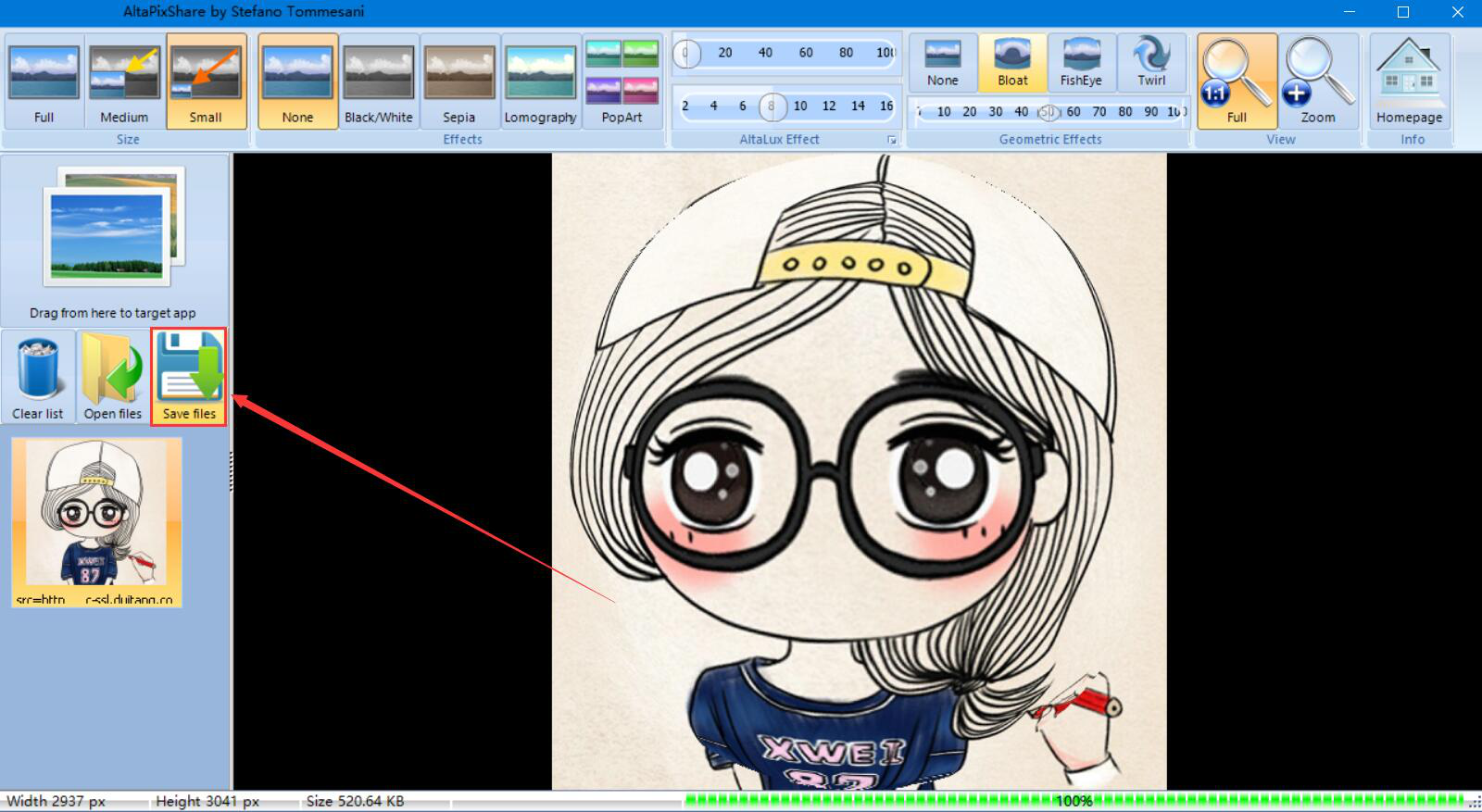This screenshot has width=1482, height=812.
Task: Close the AltaPixShare window
Action: tap(1457, 12)
